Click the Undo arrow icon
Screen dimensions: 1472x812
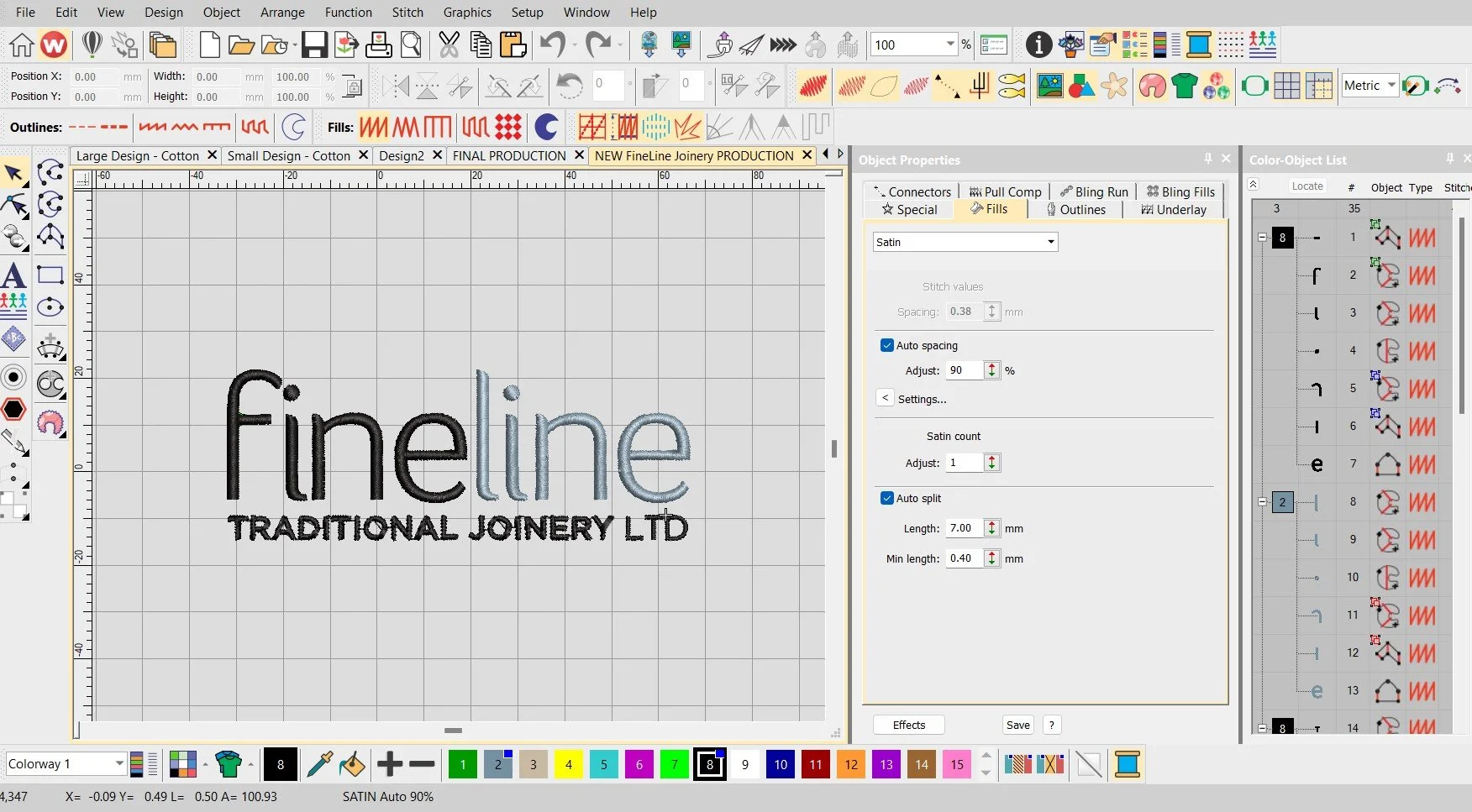pos(552,44)
